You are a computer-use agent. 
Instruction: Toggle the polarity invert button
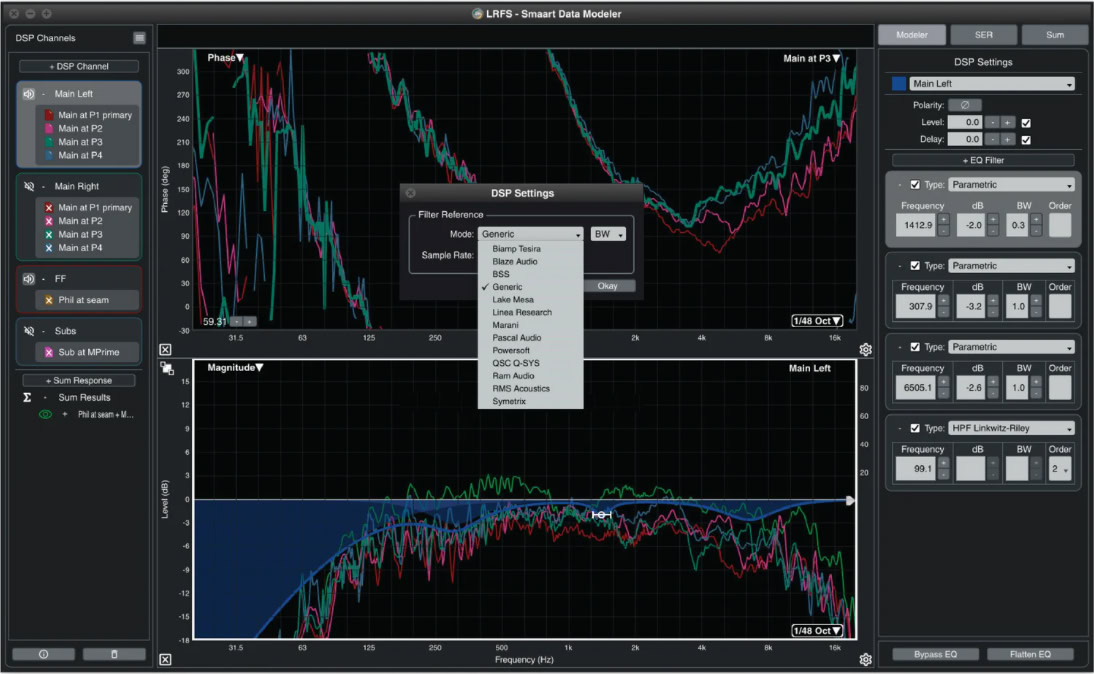964,105
